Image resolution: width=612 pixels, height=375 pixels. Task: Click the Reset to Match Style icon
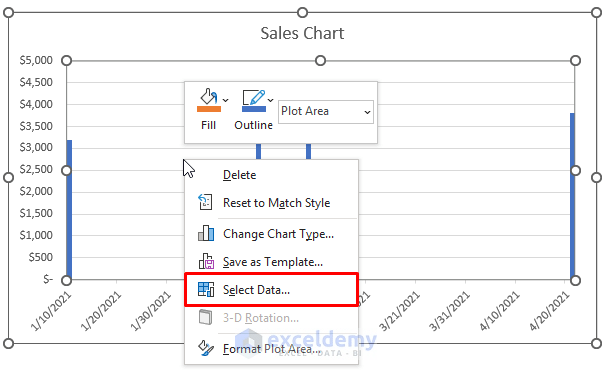pyautogui.click(x=205, y=202)
